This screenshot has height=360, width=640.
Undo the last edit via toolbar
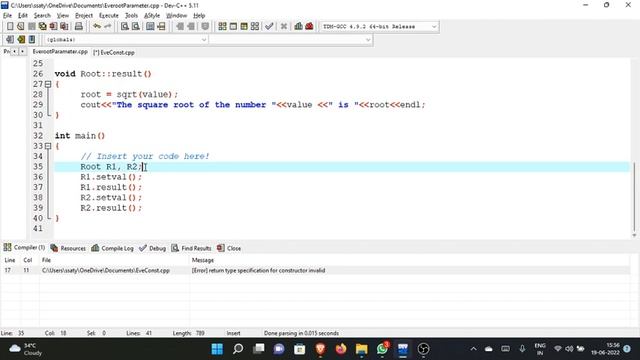[97, 27]
